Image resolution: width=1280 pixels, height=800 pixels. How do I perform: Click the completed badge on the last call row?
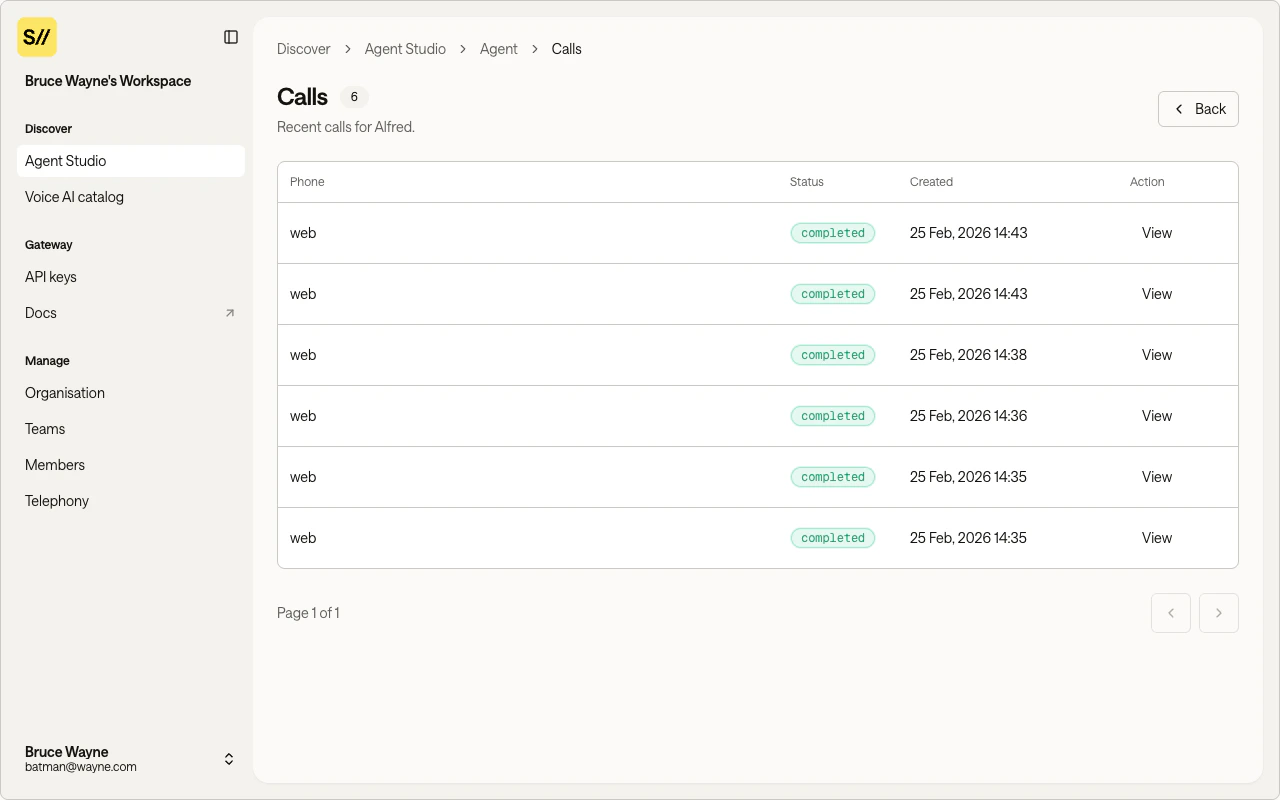832,538
